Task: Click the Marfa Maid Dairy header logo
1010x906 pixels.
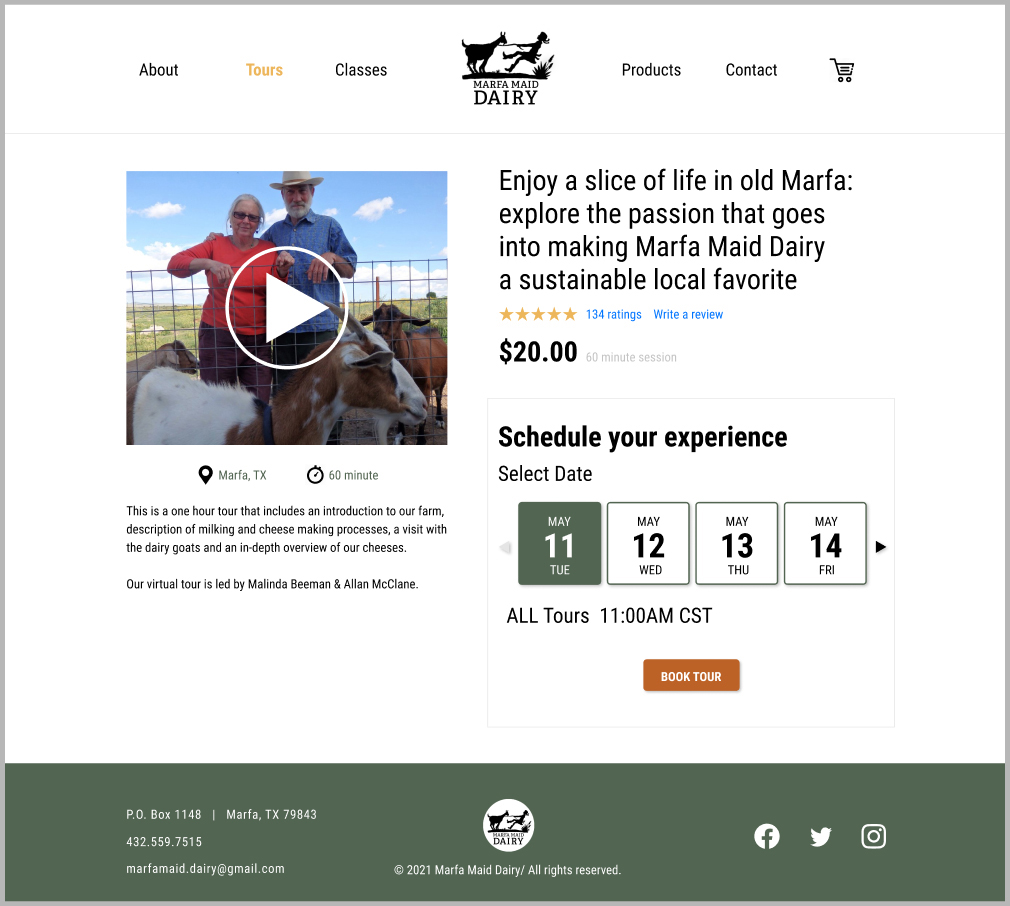Action: (507, 68)
